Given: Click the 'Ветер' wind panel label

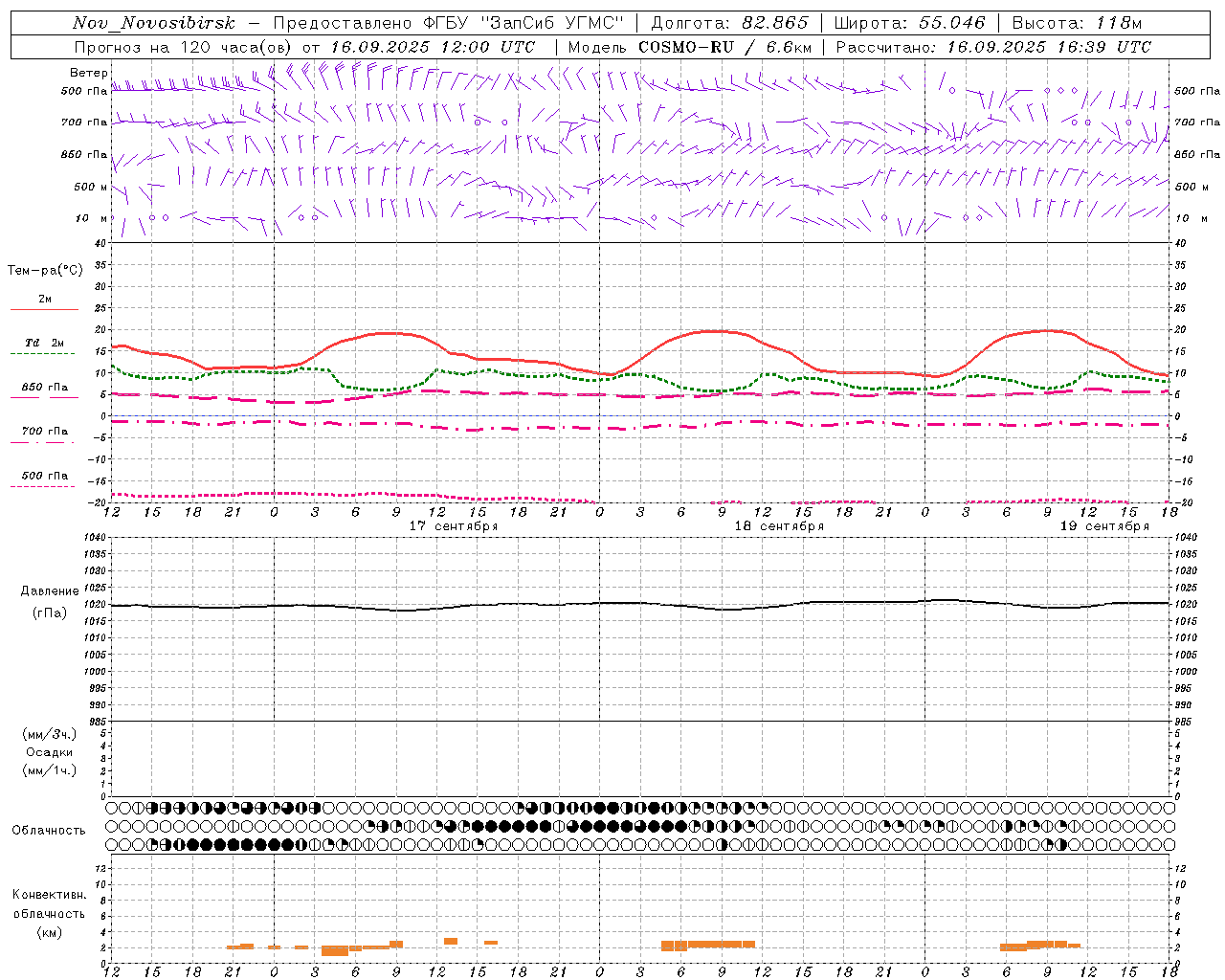Looking at the screenshot, I should point(88,73).
